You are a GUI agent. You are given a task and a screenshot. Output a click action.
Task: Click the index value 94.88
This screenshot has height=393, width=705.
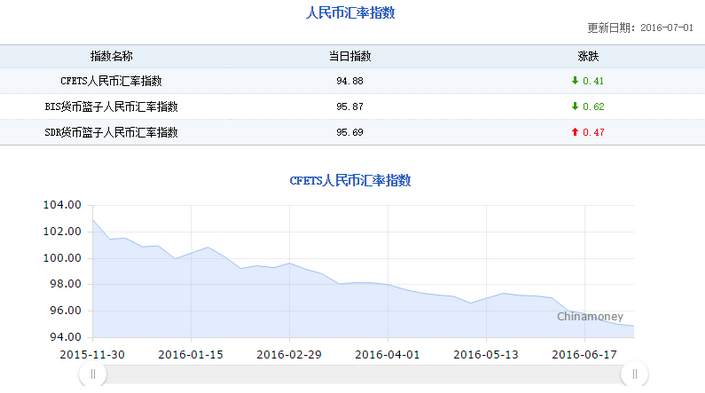(x=350, y=81)
